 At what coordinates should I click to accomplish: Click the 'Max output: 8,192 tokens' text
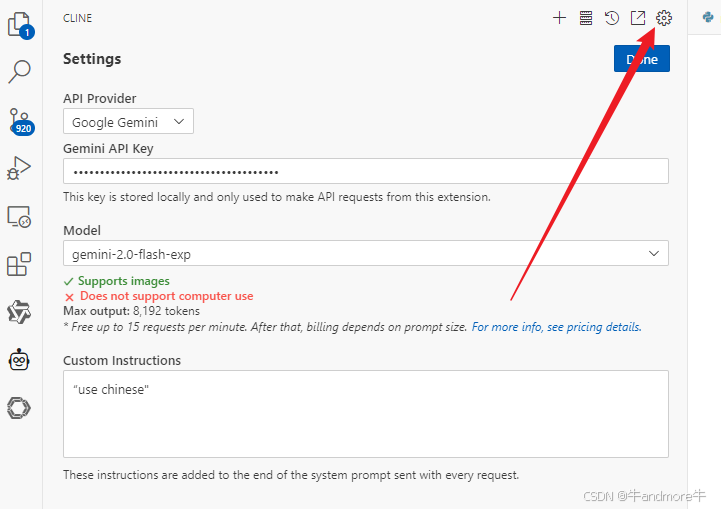coord(132,311)
